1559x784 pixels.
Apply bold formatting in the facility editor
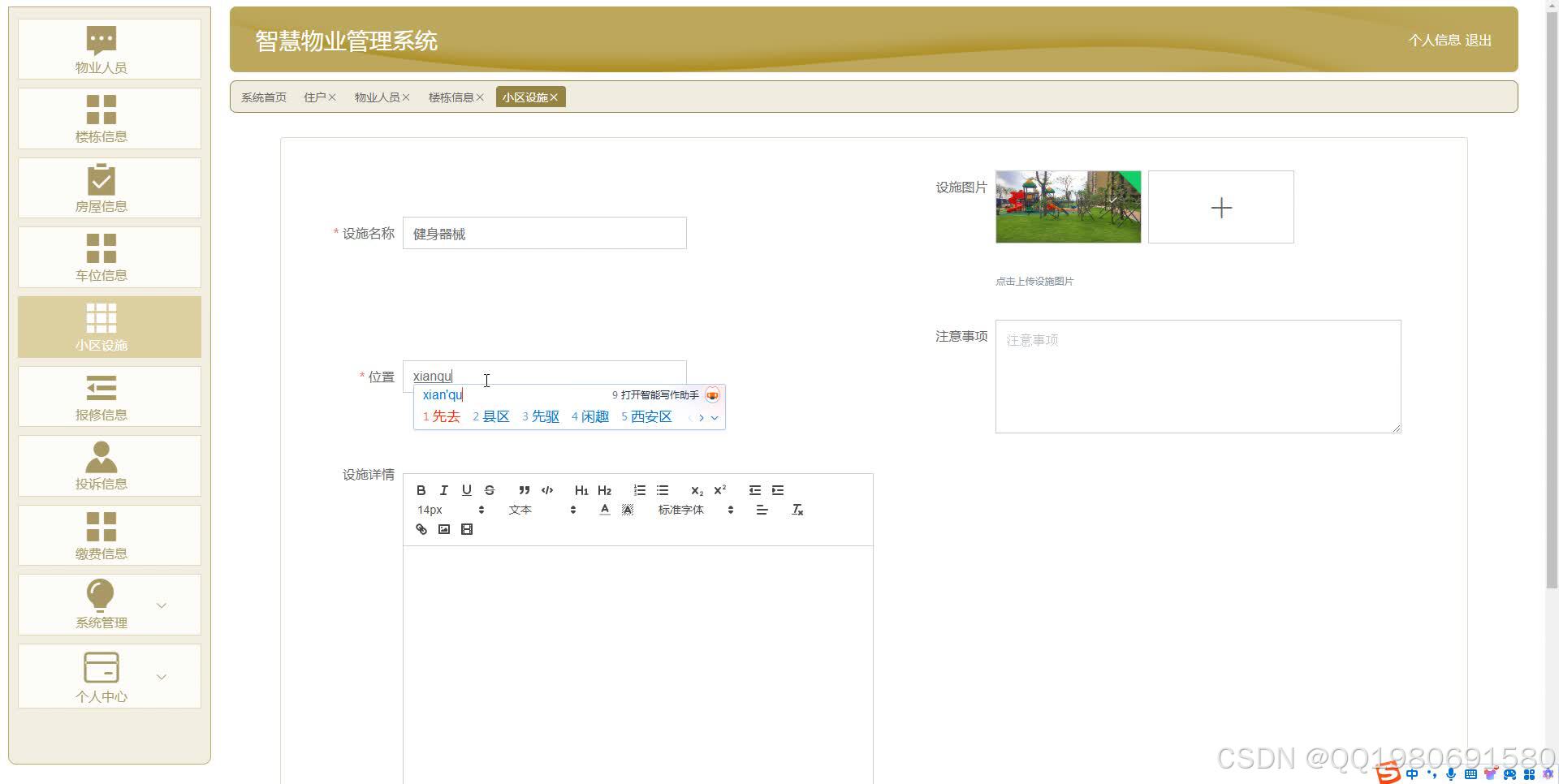[x=421, y=490]
